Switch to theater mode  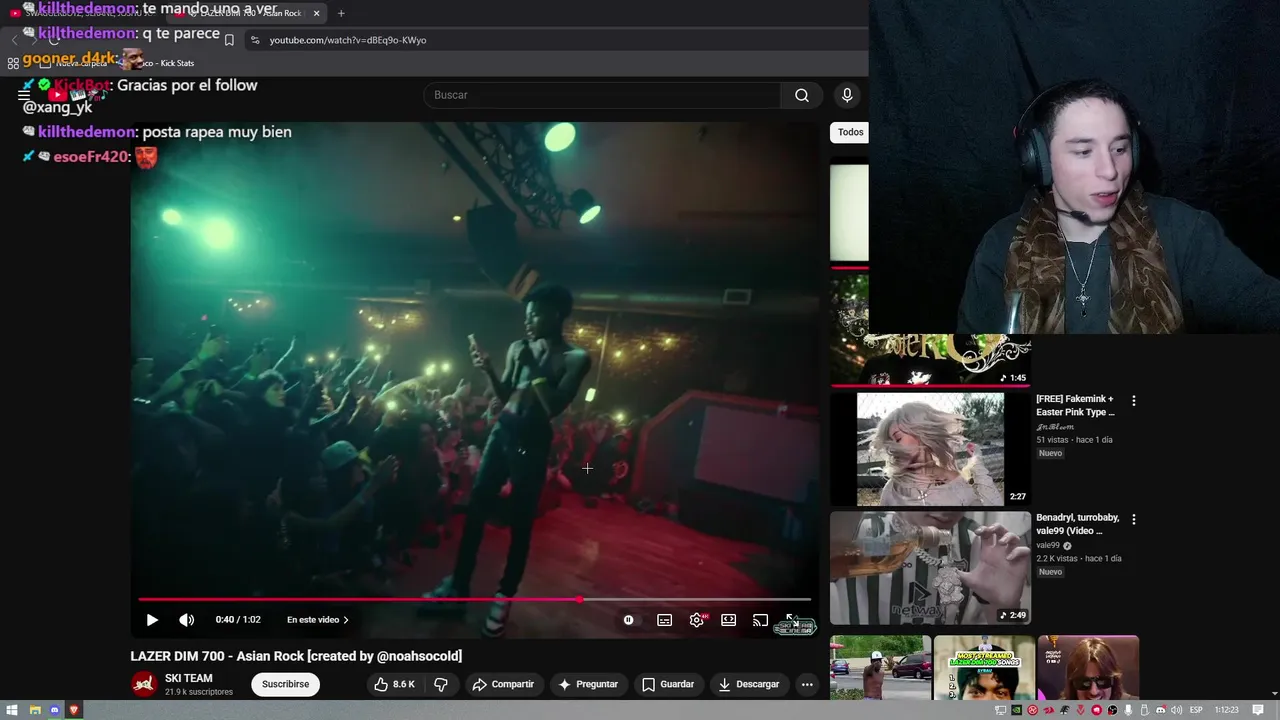click(729, 620)
